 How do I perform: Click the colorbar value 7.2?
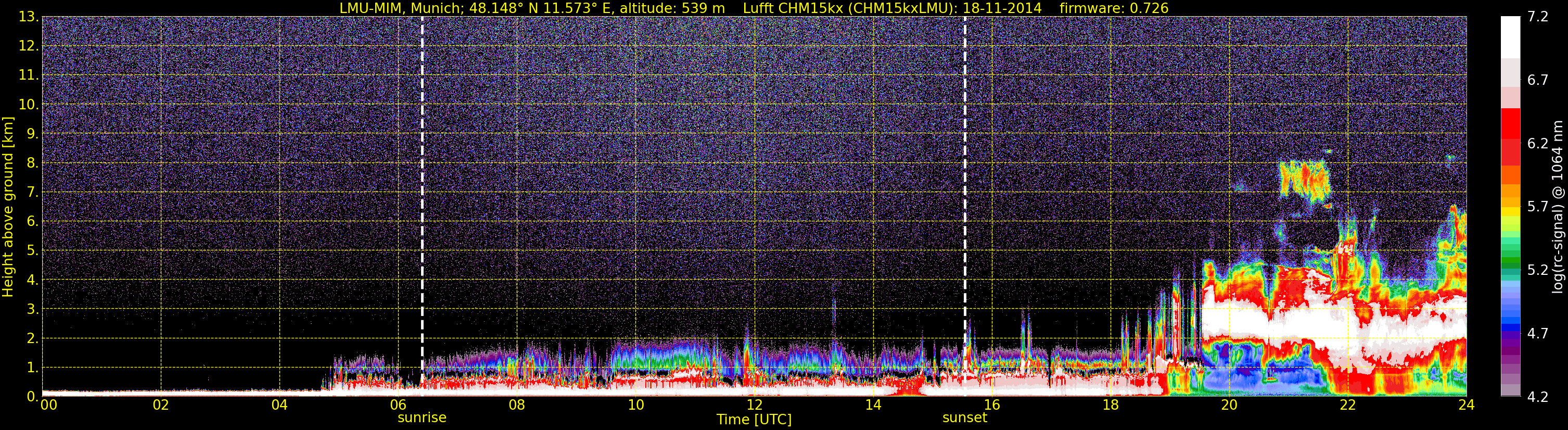(x=1538, y=17)
